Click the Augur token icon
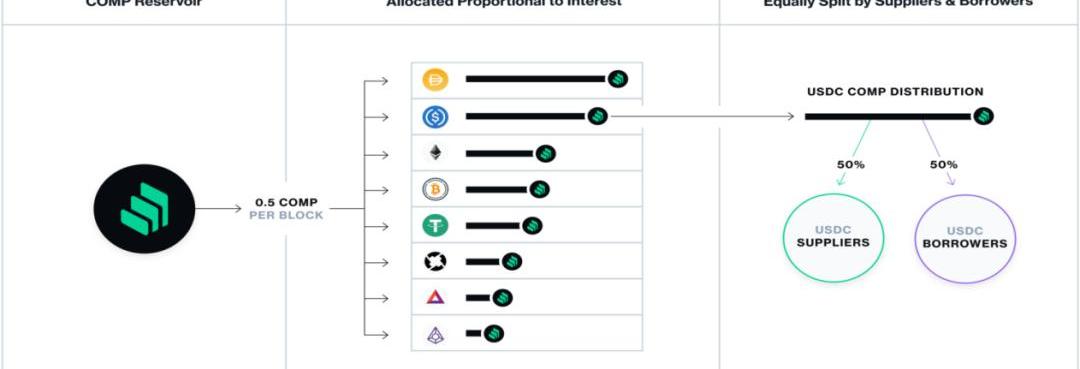1080x369 pixels. (x=435, y=335)
